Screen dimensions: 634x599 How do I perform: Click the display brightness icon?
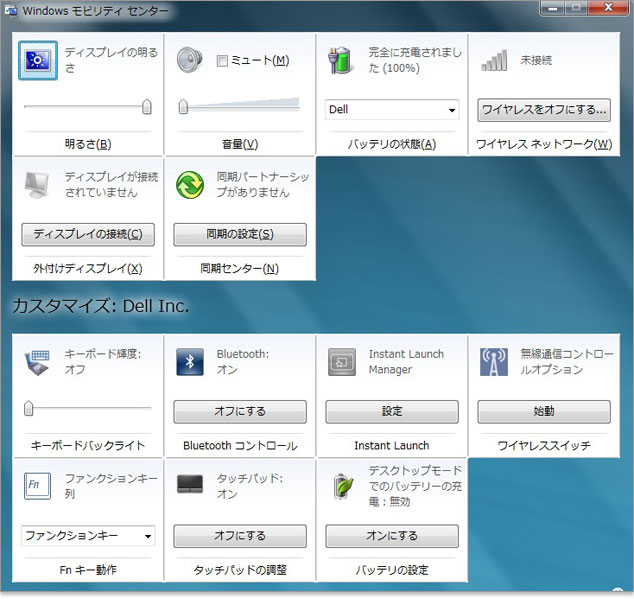pyautogui.click(x=38, y=60)
